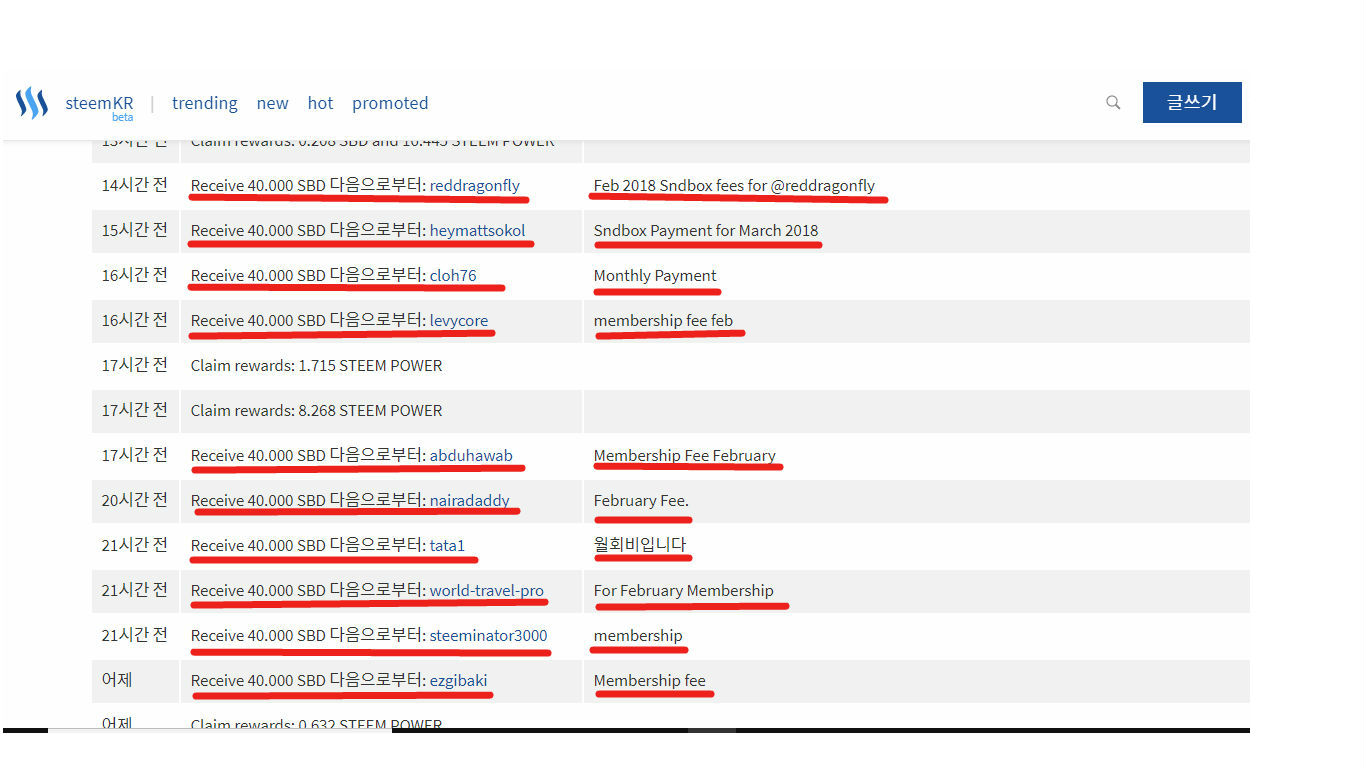Select the 글쓰기 button

pyautogui.click(x=1191, y=102)
